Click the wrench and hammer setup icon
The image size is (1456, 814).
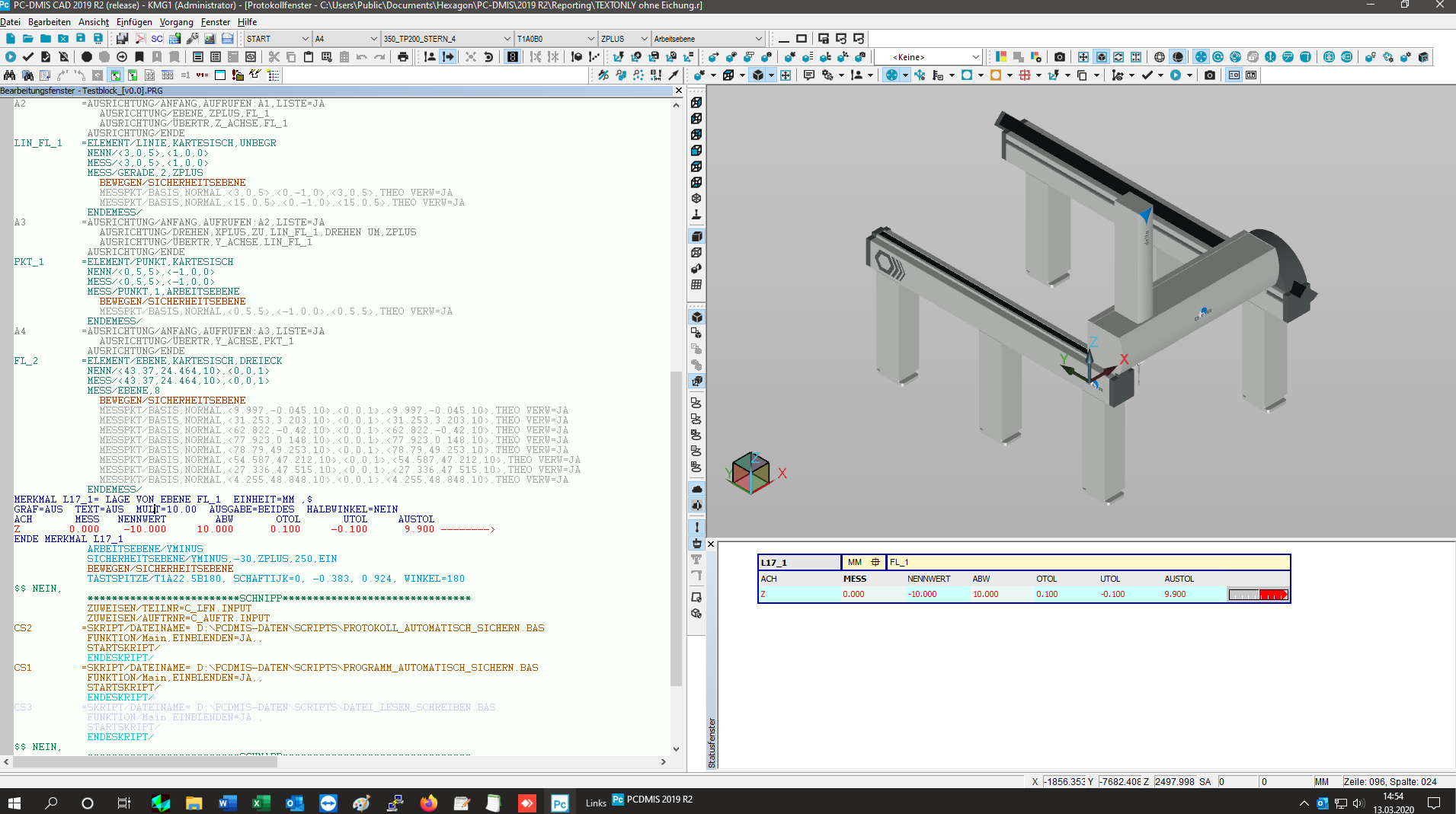tap(192, 38)
